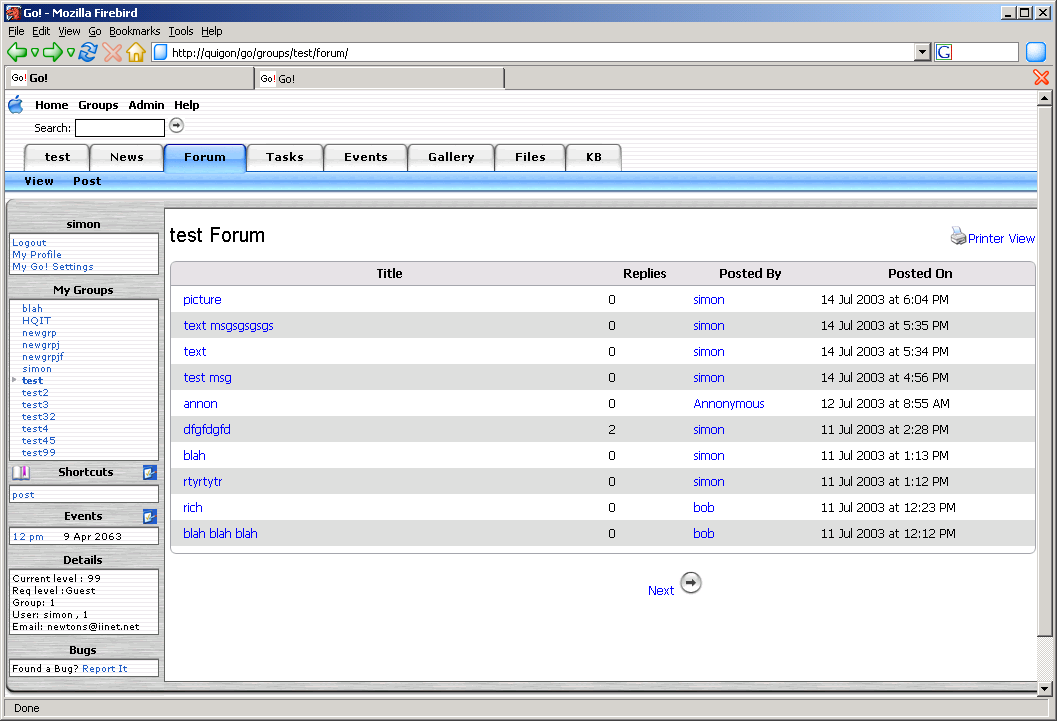Open the 12 pm event link
The width and height of the screenshot is (1057, 721).
(x=28, y=536)
